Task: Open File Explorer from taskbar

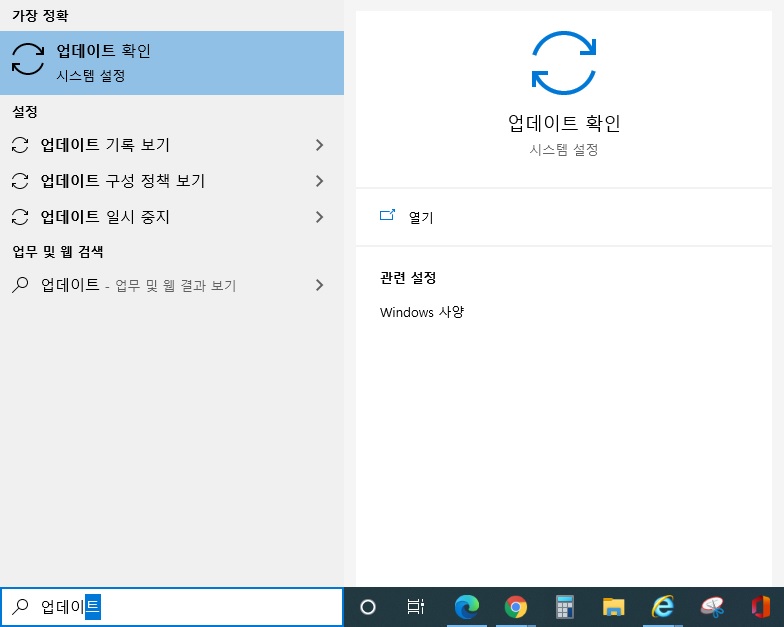Action: (614, 607)
